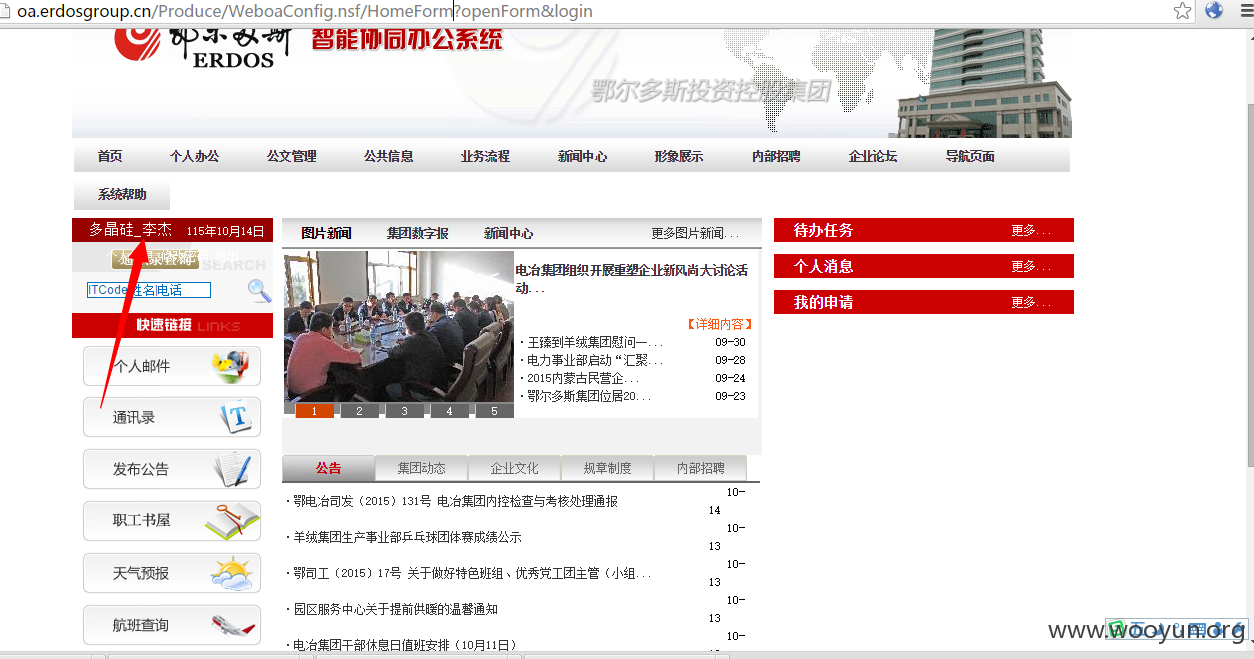Click 更多 link in 待办任务 header
This screenshot has width=1254, height=659.
coord(1031,230)
